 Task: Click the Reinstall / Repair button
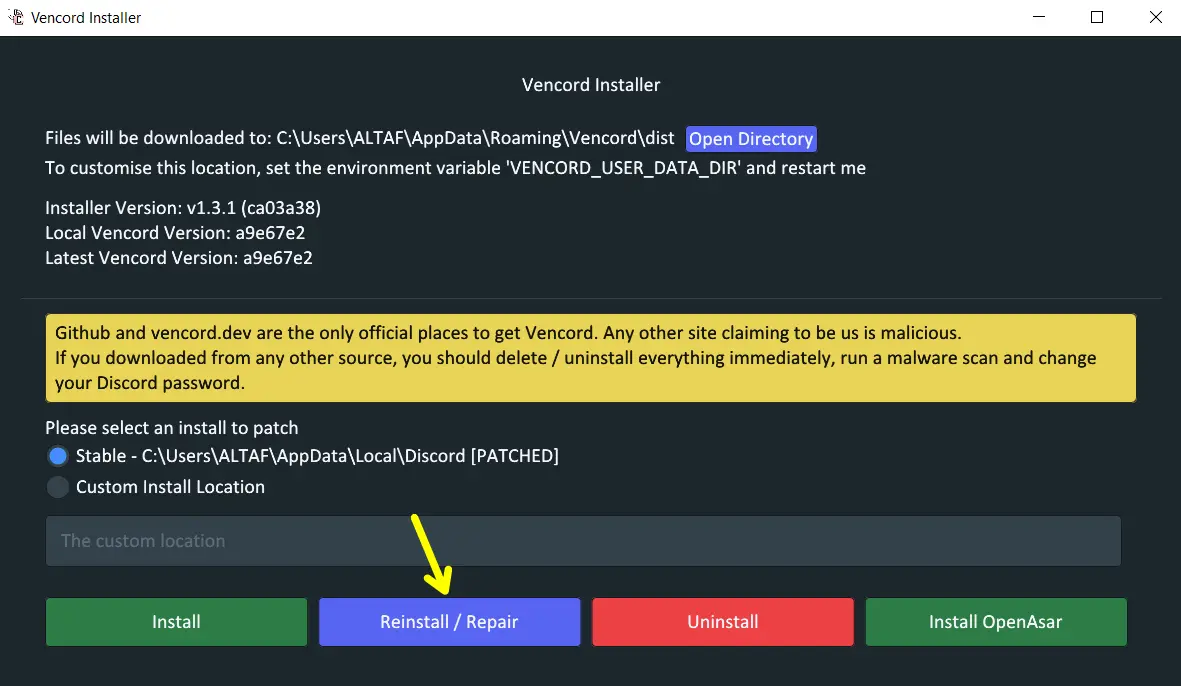coord(450,622)
